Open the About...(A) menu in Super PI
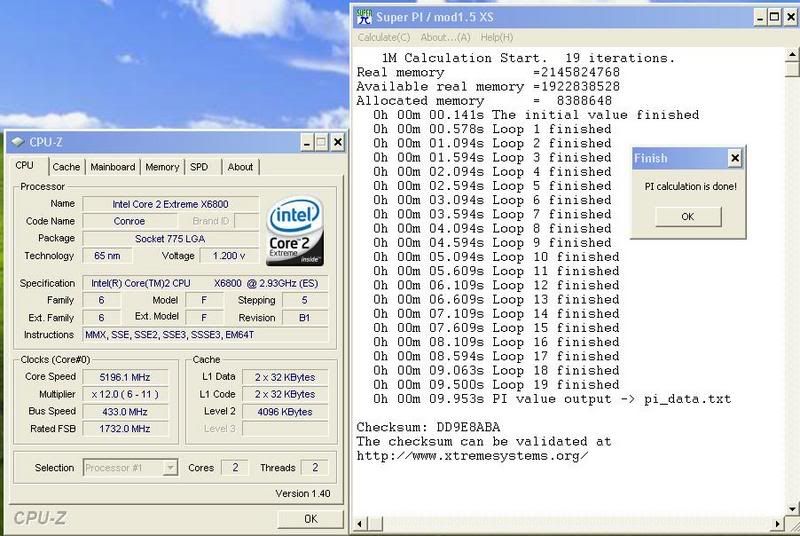This screenshot has height=536, width=800. click(445, 37)
